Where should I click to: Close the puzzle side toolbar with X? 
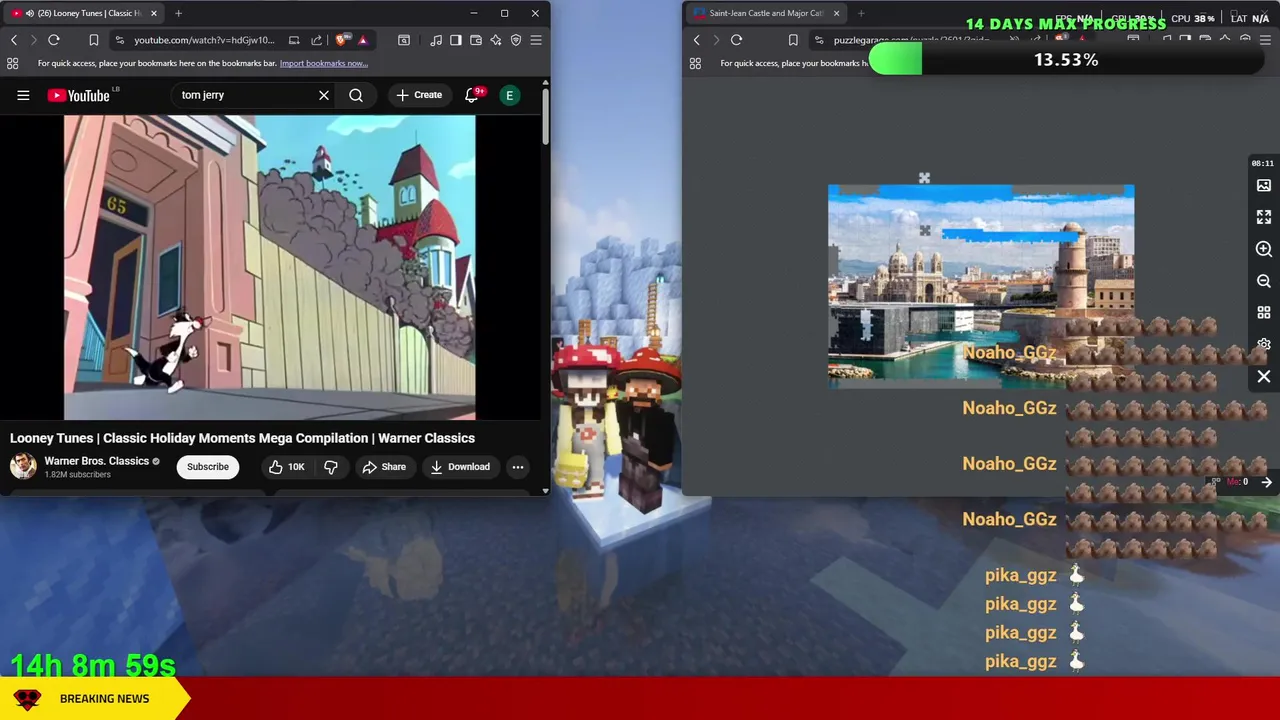(1264, 377)
